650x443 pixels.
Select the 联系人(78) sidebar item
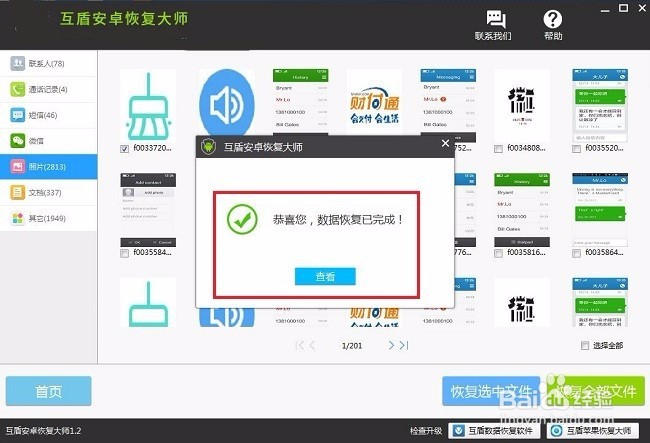[x=49, y=63]
